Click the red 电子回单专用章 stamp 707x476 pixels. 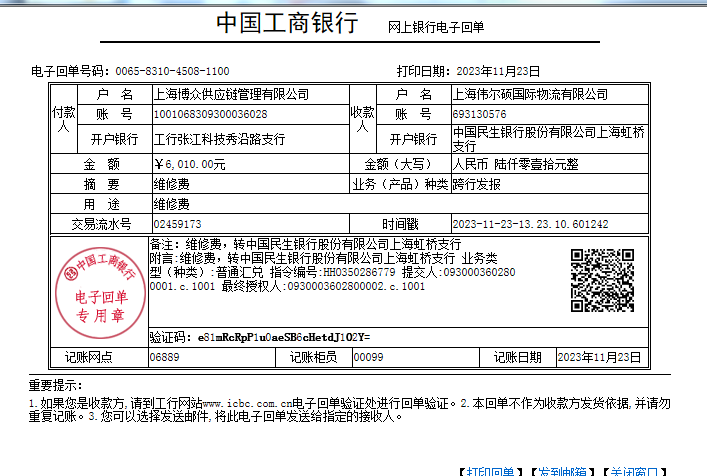(97, 288)
